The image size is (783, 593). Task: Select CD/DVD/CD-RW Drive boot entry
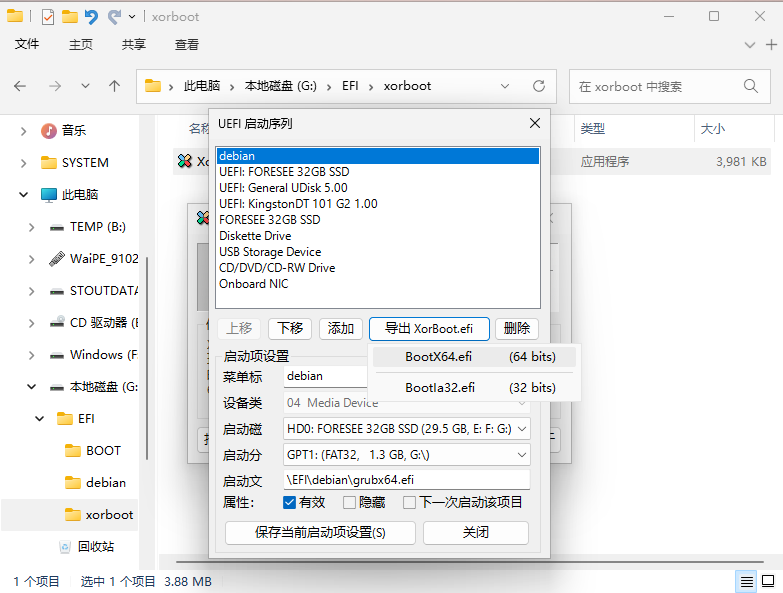pyautogui.click(x=378, y=268)
